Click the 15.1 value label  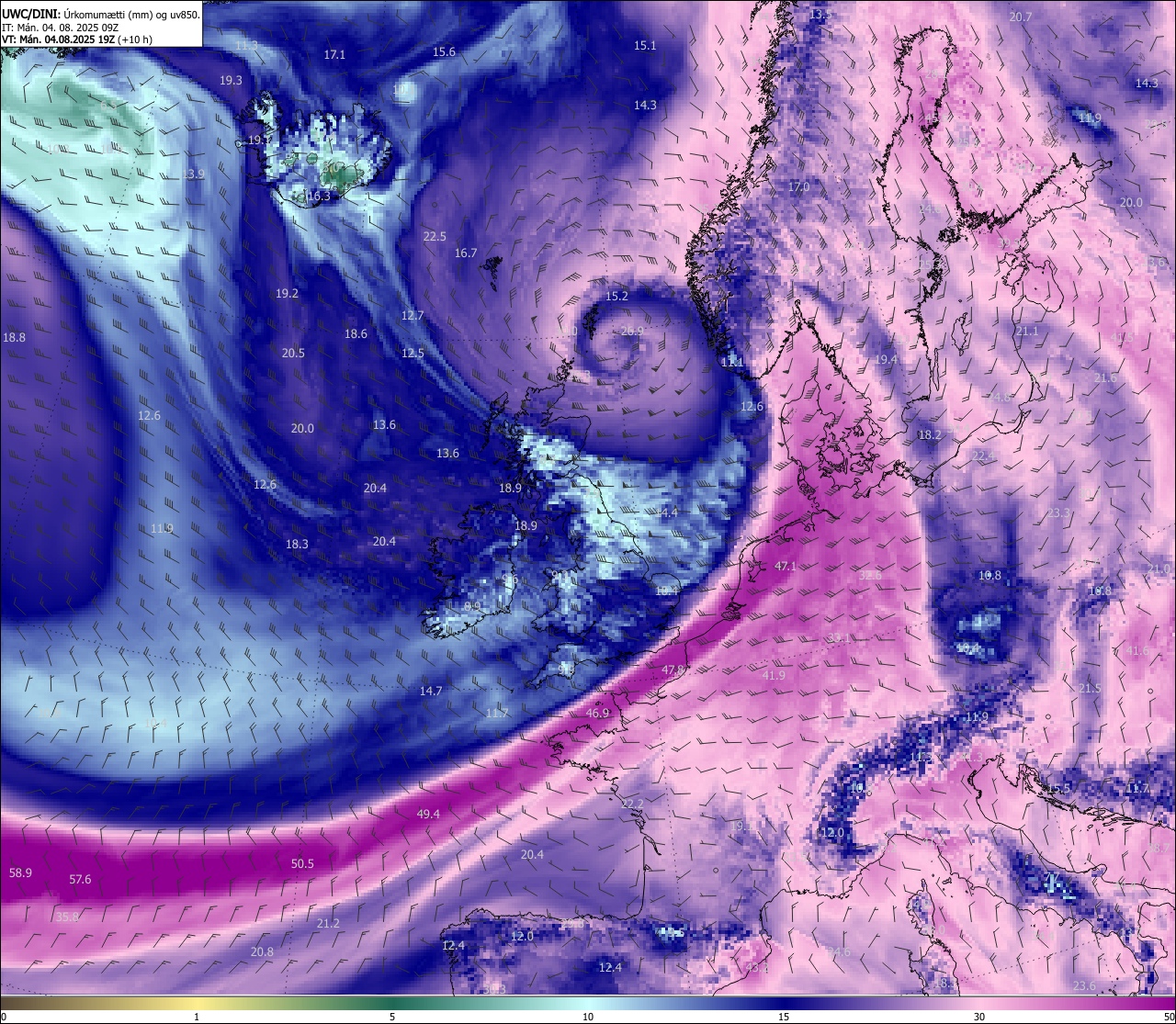645,45
